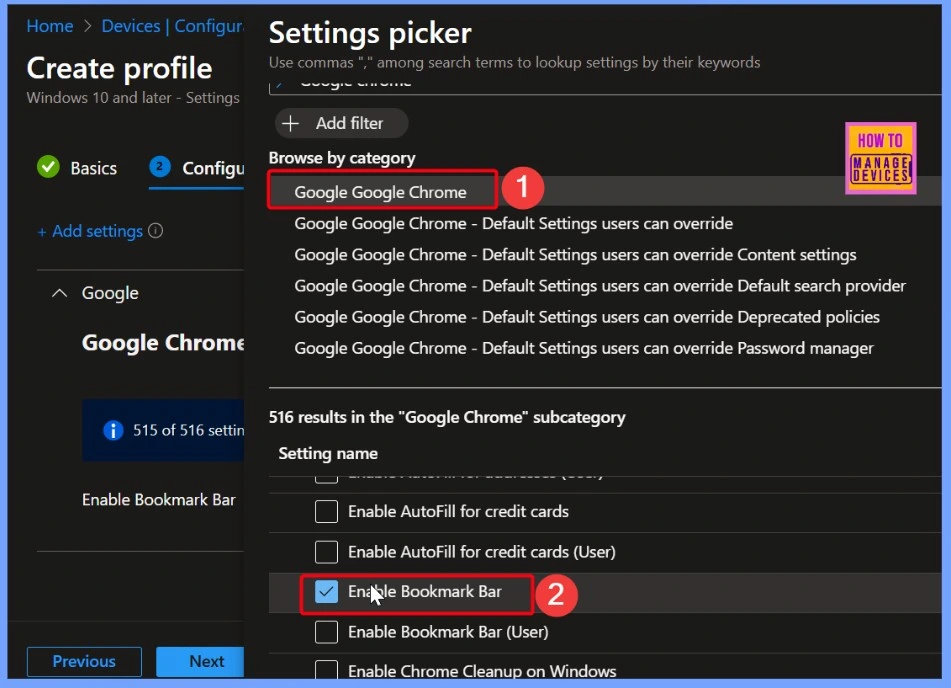Viewport: 951px width, 688px height.
Task: Click the Add settings link
Action: pyautogui.click(x=90, y=231)
